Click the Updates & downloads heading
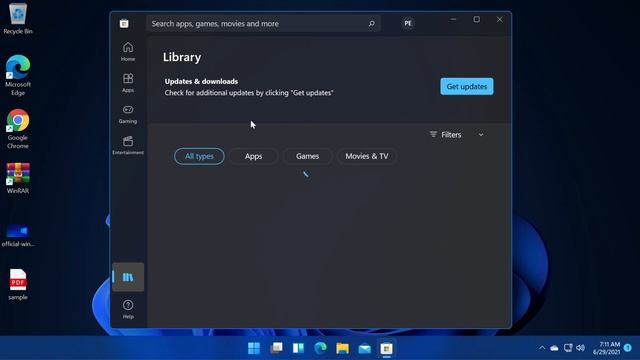This screenshot has width=640, height=360. [x=201, y=81]
